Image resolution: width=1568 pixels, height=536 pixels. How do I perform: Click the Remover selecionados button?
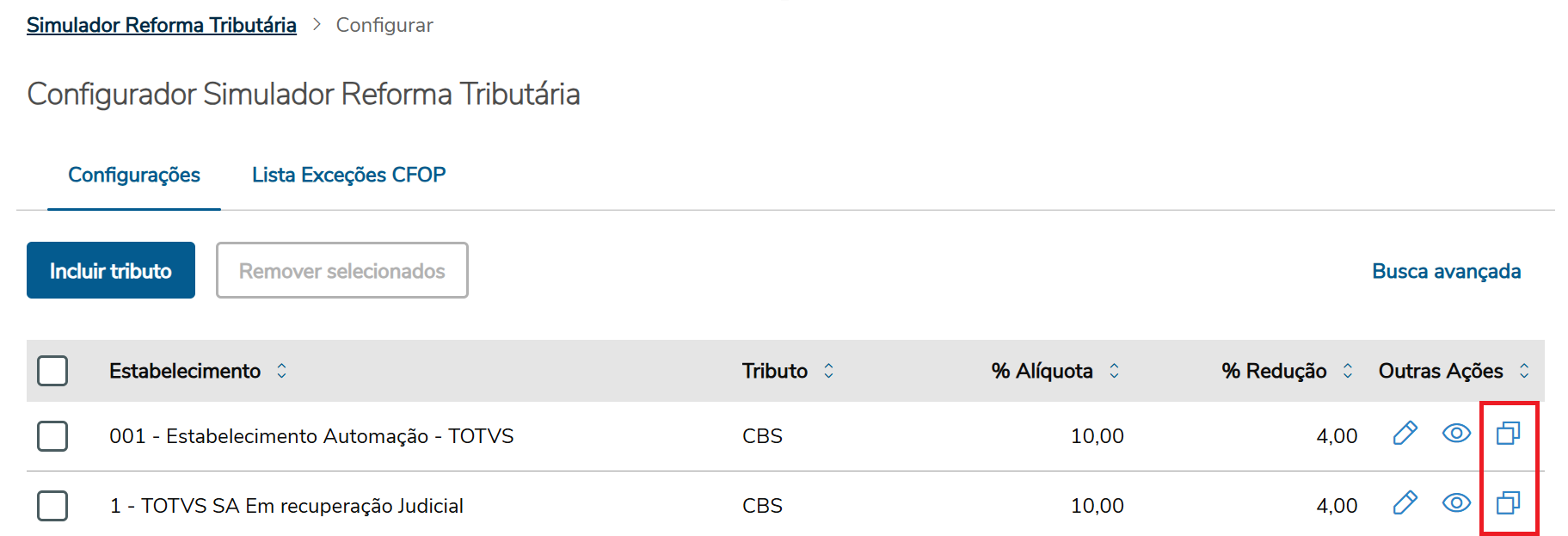pos(341,271)
